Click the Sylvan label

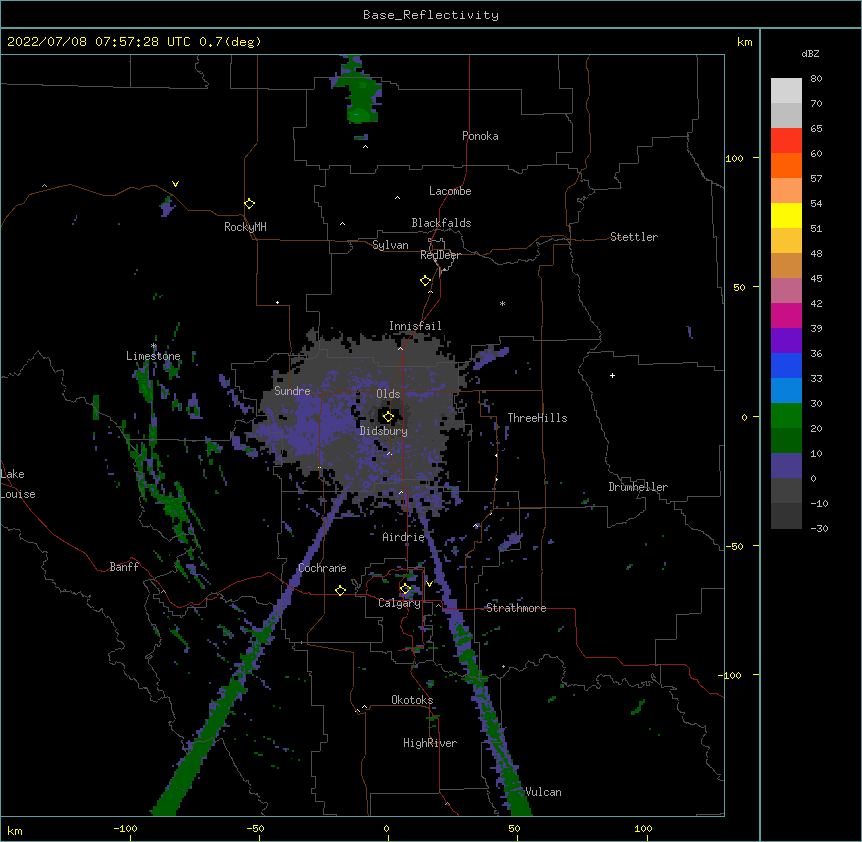pyautogui.click(x=390, y=245)
